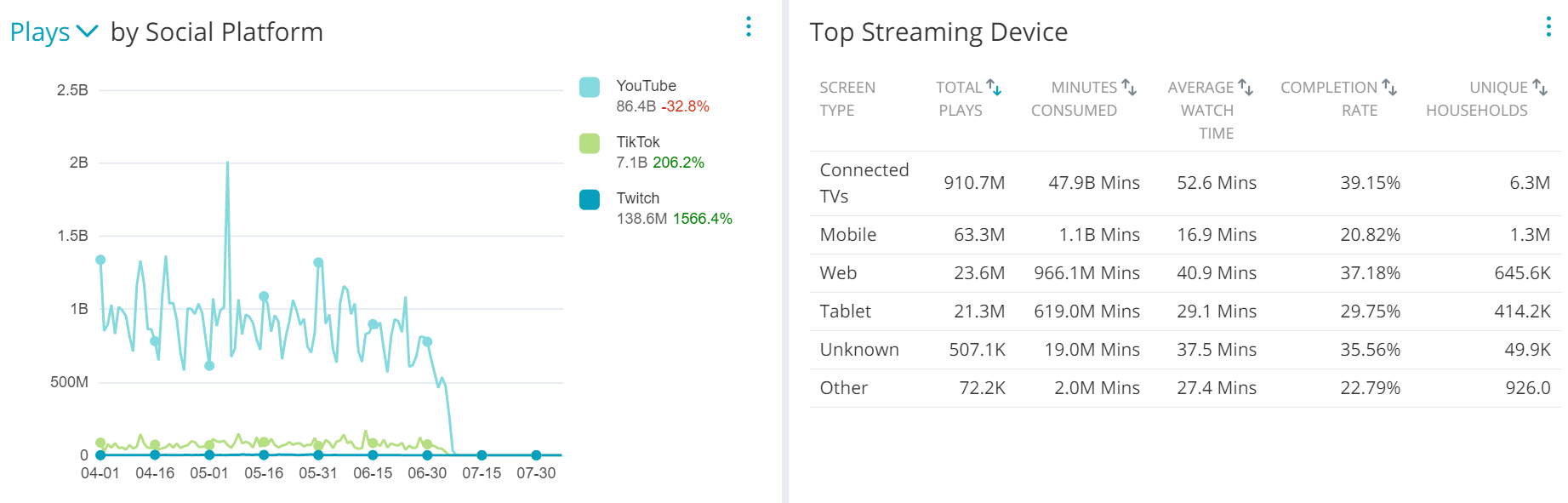
Task: Sort table by Average Watch Time
Action: point(1246,87)
